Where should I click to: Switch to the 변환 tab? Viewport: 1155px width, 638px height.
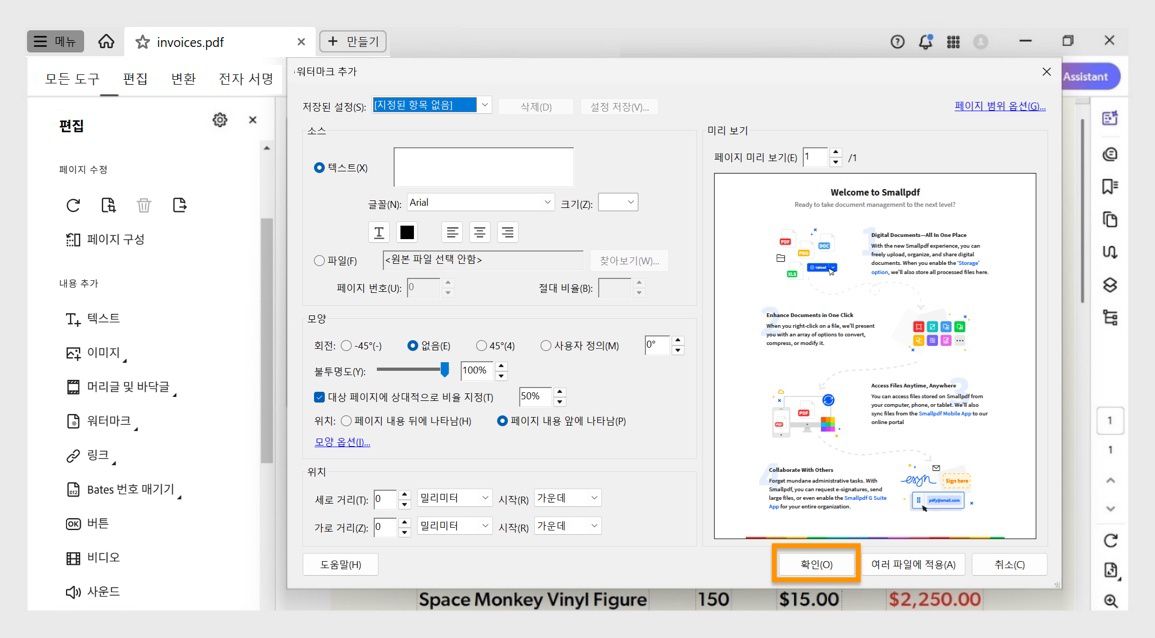[182, 78]
